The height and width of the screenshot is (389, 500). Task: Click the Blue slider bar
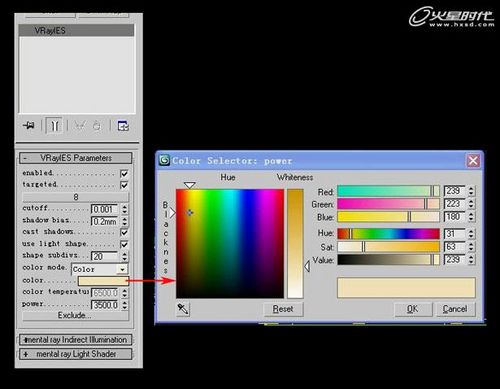(388, 217)
